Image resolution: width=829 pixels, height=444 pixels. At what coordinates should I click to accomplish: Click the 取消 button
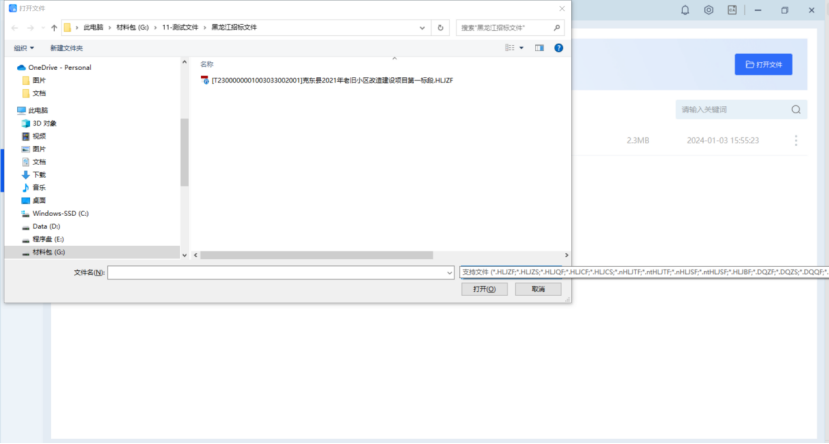[538, 289]
